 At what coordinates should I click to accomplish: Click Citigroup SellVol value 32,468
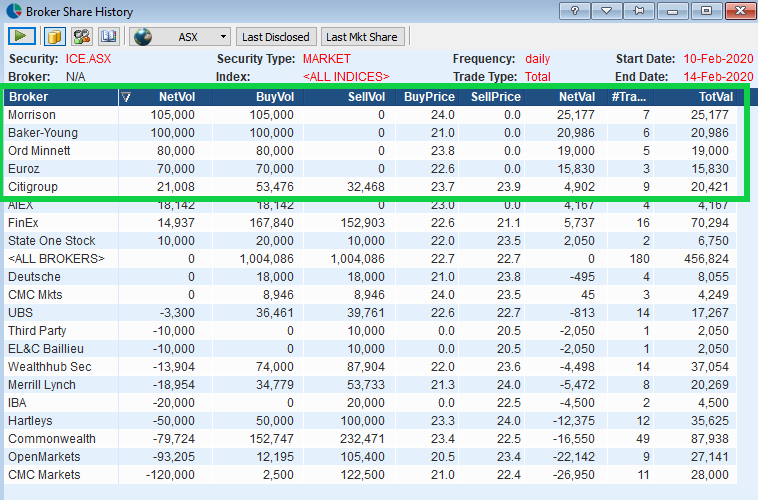[x=366, y=187]
